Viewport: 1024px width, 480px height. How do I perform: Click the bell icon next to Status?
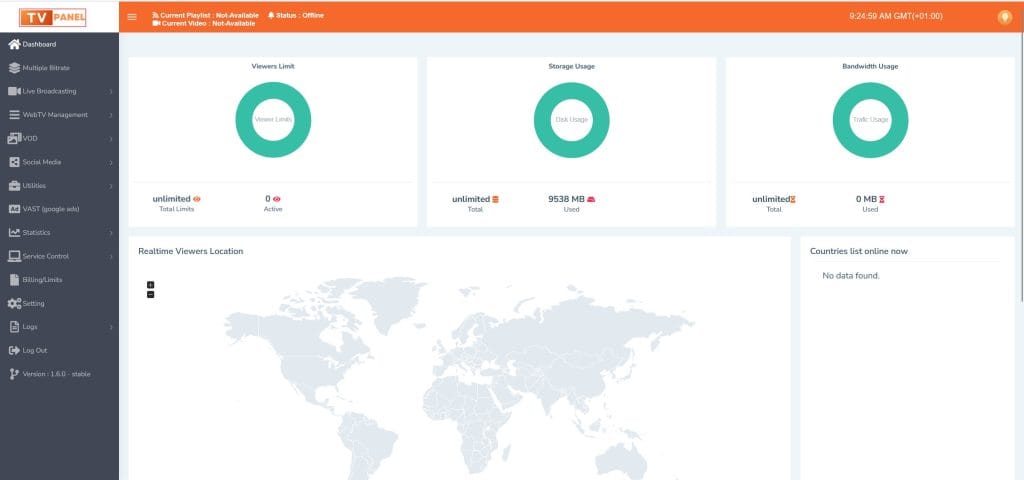(x=271, y=15)
